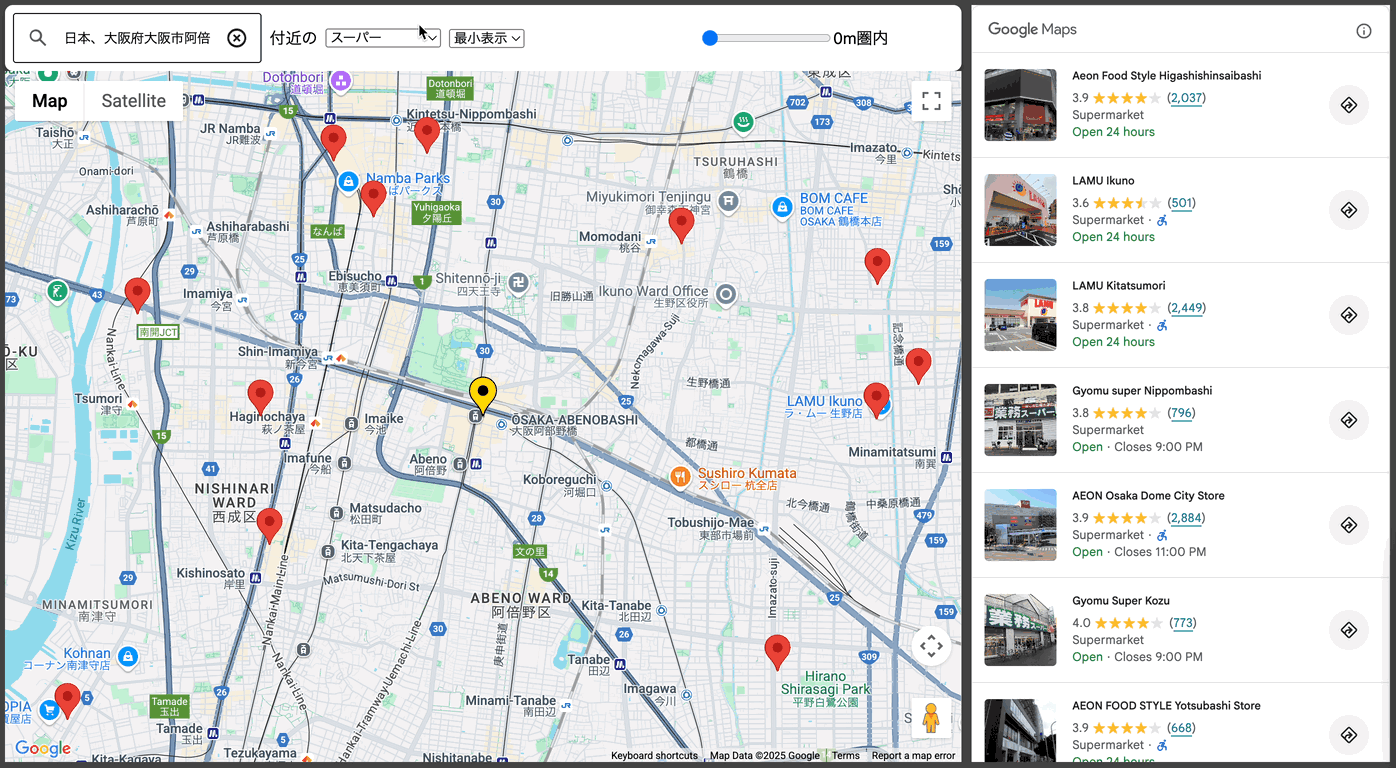Click the Google logo on map

[x=43, y=748]
